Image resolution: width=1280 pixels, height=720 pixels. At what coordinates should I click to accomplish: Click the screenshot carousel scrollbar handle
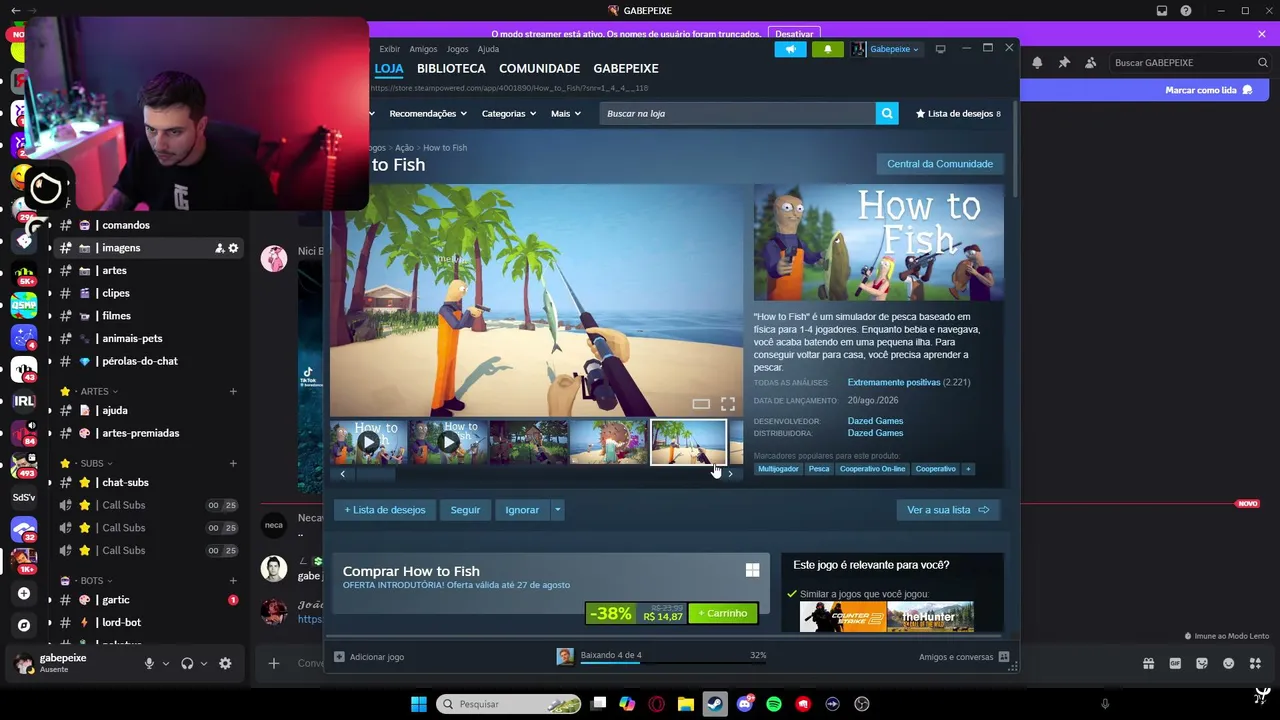[375, 474]
